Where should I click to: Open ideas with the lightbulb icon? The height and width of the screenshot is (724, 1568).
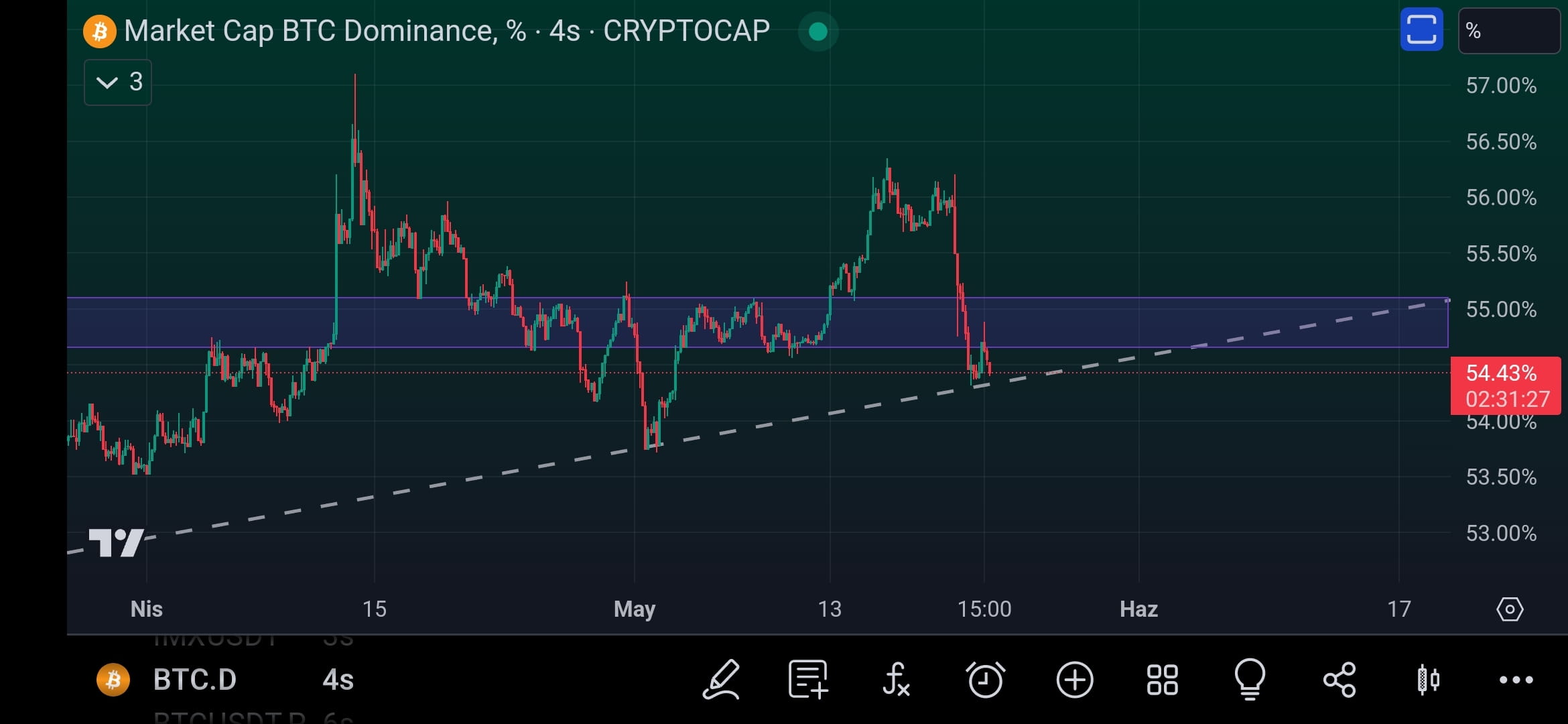1250,680
